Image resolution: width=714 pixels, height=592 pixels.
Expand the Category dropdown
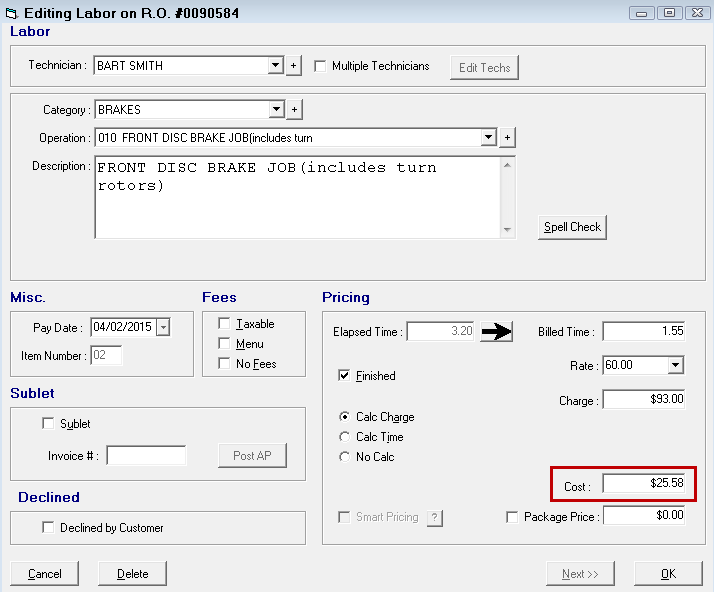[x=276, y=109]
